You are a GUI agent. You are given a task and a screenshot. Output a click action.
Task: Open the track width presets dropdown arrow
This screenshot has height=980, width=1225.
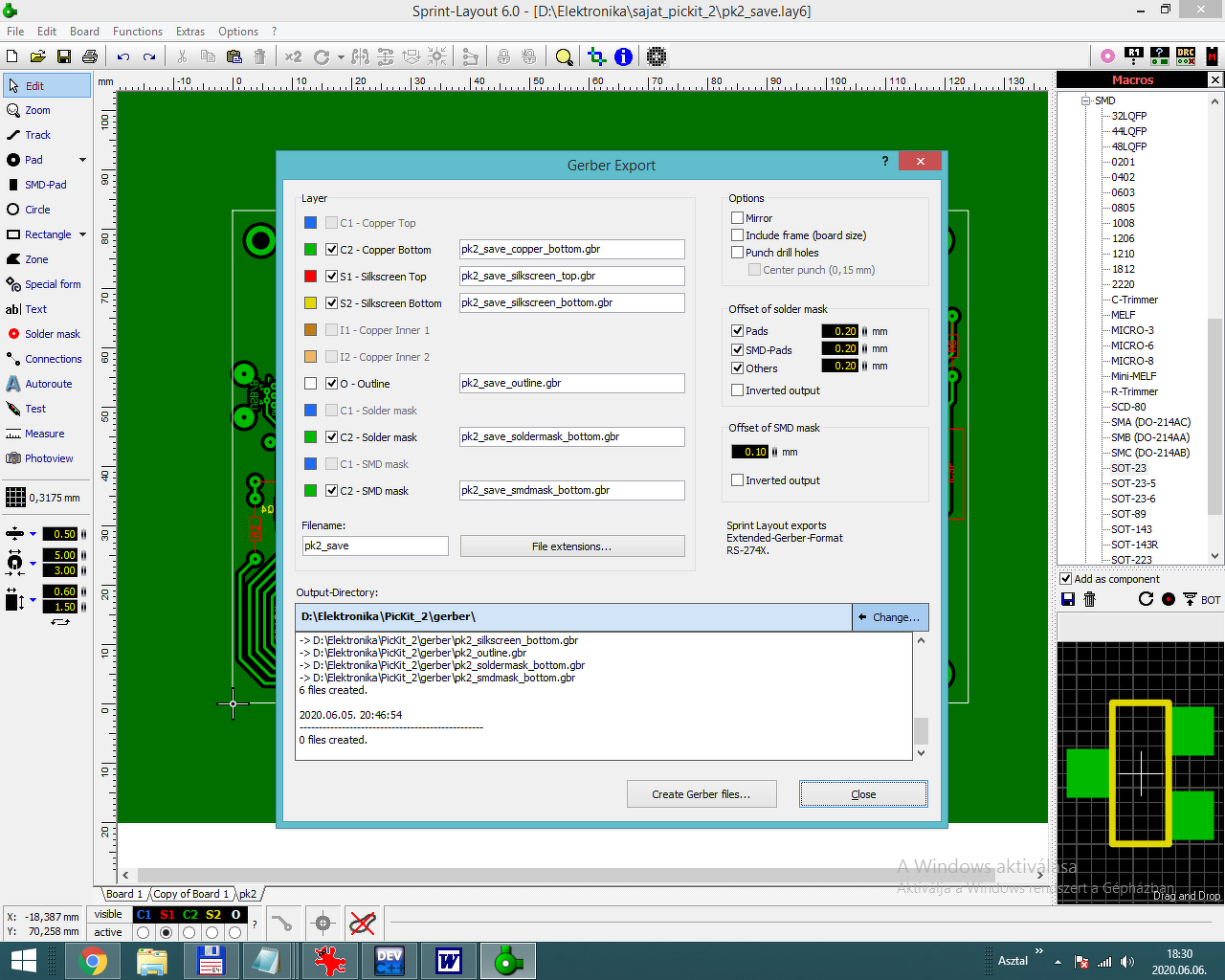pyautogui.click(x=33, y=534)
